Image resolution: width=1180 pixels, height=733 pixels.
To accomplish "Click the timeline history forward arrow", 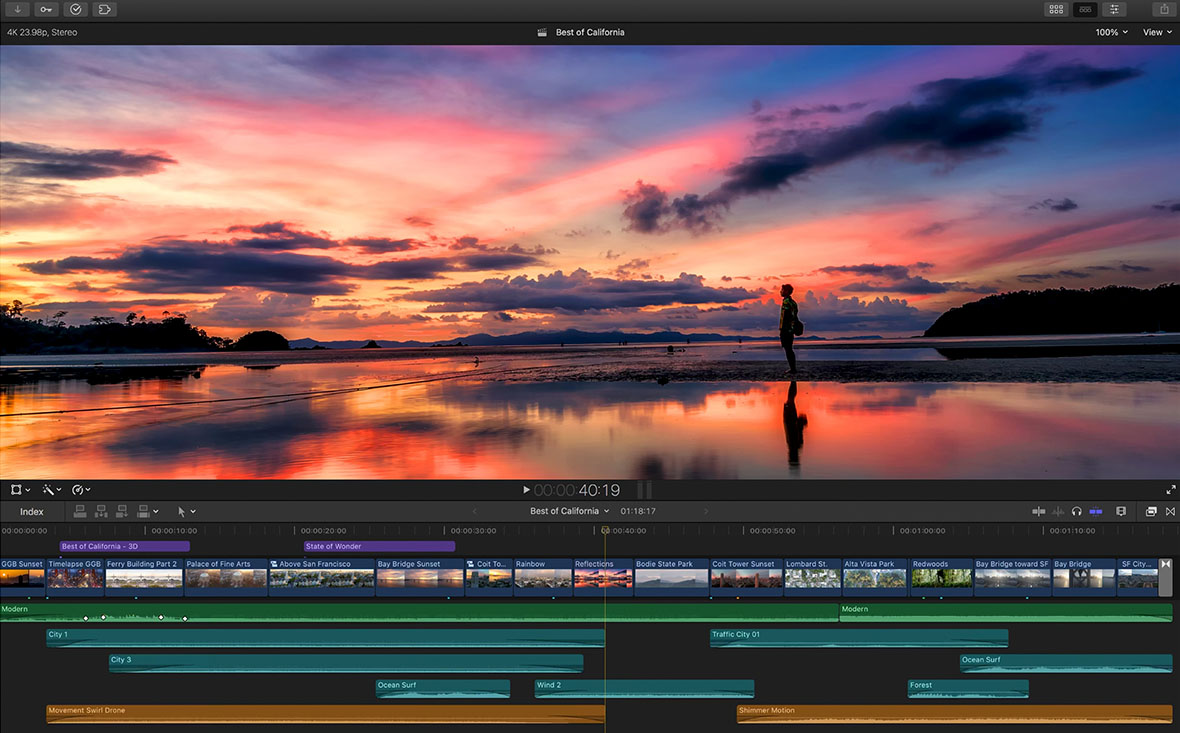I will pos(707,510).
